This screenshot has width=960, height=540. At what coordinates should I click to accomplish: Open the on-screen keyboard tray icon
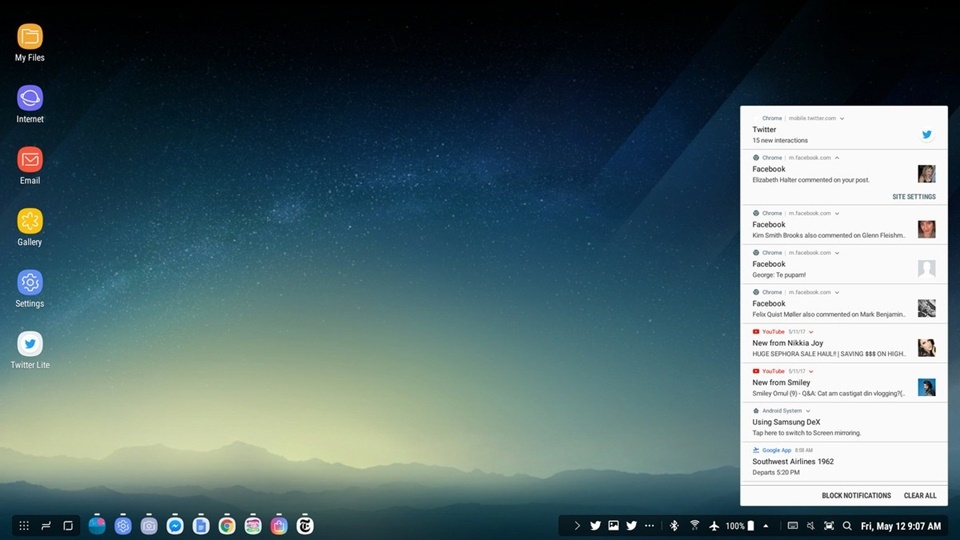click(792, 525)
